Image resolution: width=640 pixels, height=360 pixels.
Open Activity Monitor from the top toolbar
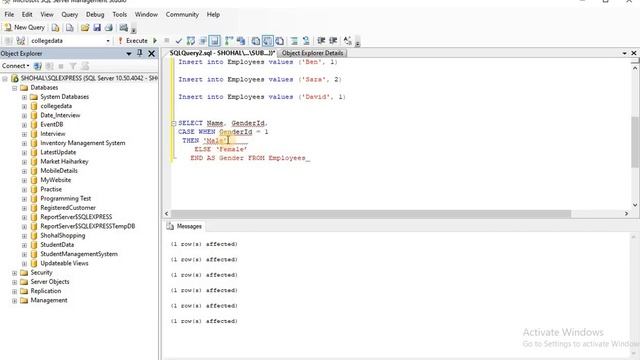click(x=124, y=28)
